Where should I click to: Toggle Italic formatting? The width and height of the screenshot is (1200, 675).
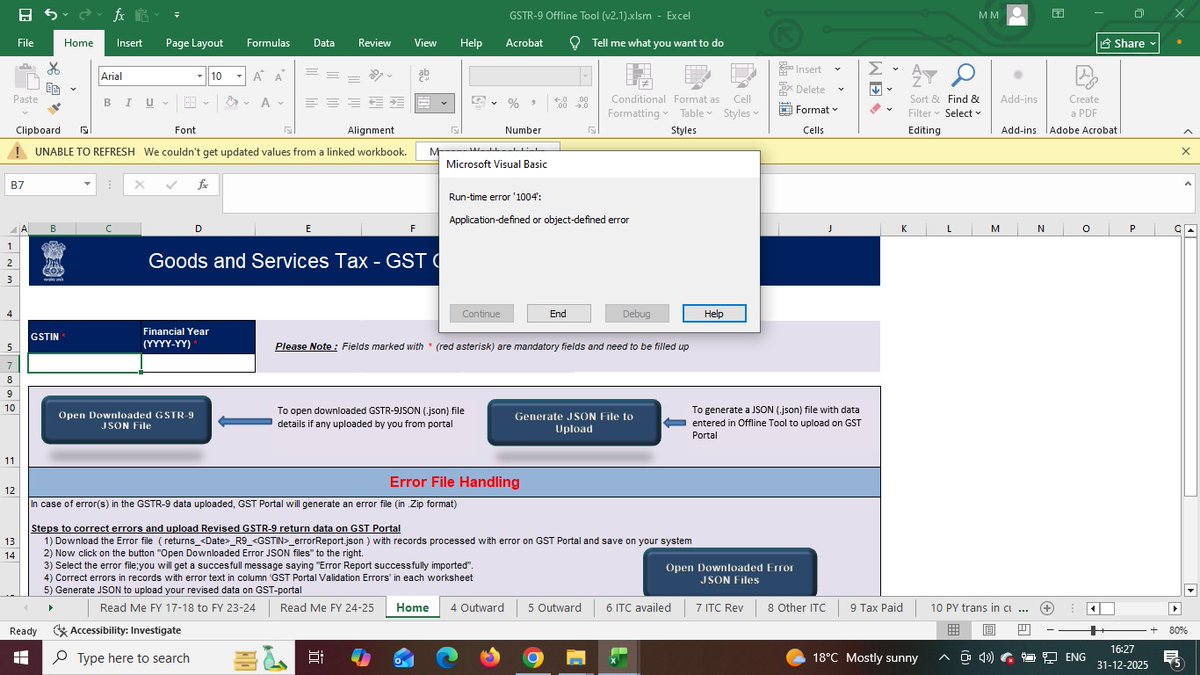click(x=129, y=103)
